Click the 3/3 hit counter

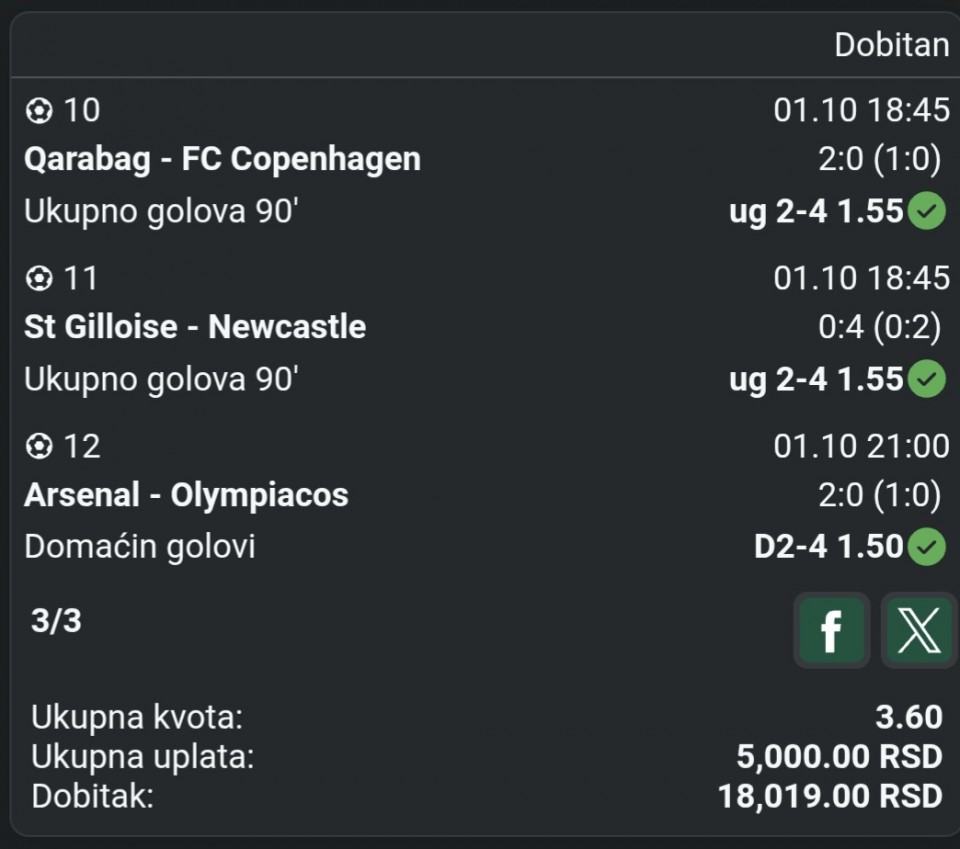point(56,621)
